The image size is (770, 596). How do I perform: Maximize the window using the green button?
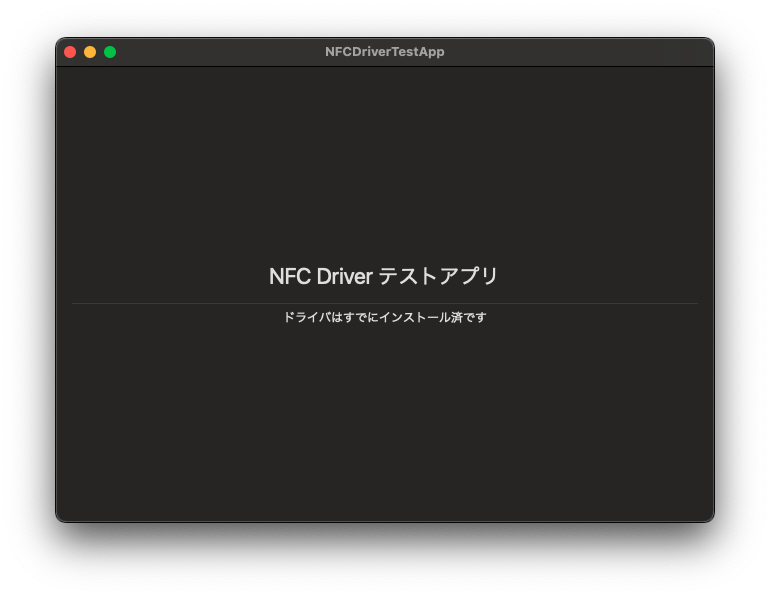110,52
